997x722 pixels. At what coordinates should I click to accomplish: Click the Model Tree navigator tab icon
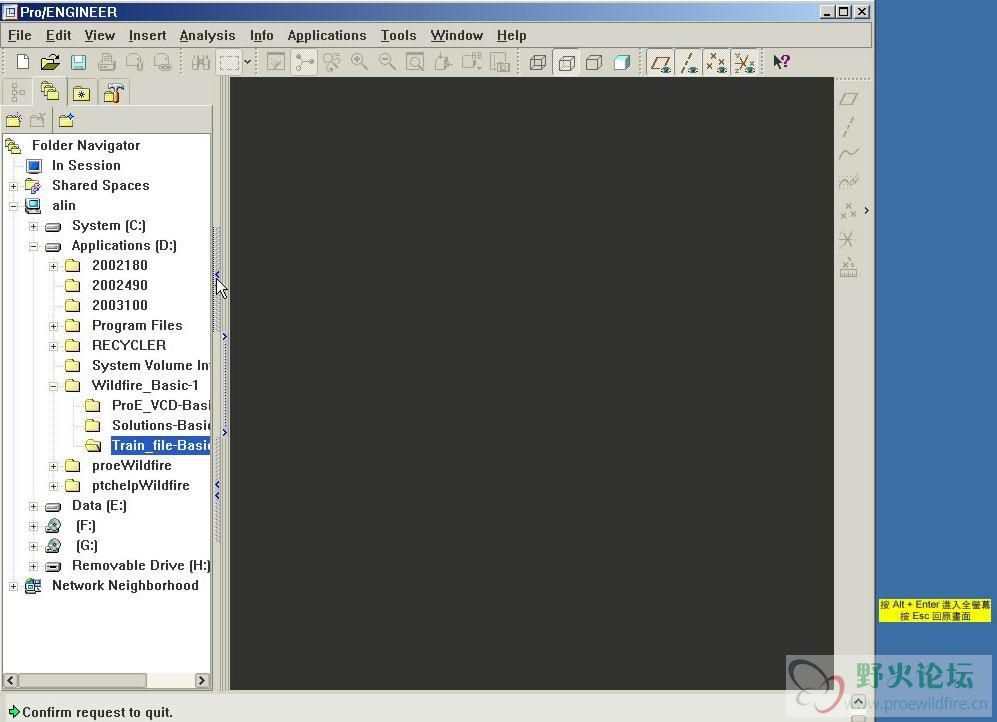[18, 93]
